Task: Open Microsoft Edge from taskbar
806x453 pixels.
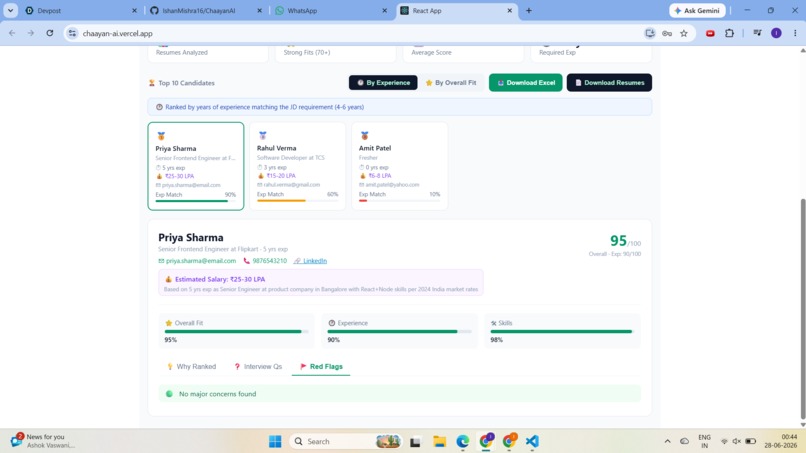Action: tap(463, 441)
